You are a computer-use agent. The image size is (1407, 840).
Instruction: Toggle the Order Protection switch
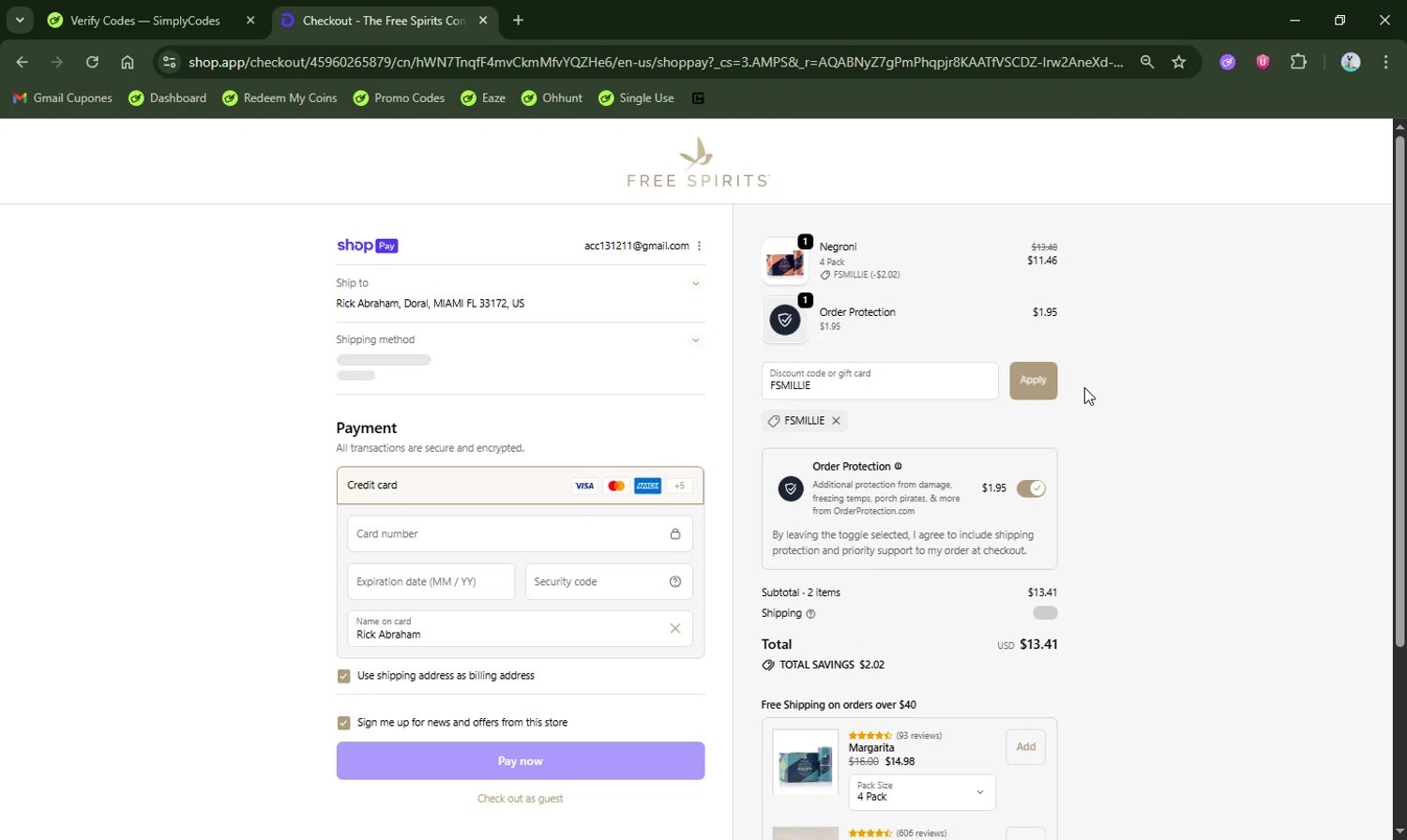click(x=1031, y=488)
